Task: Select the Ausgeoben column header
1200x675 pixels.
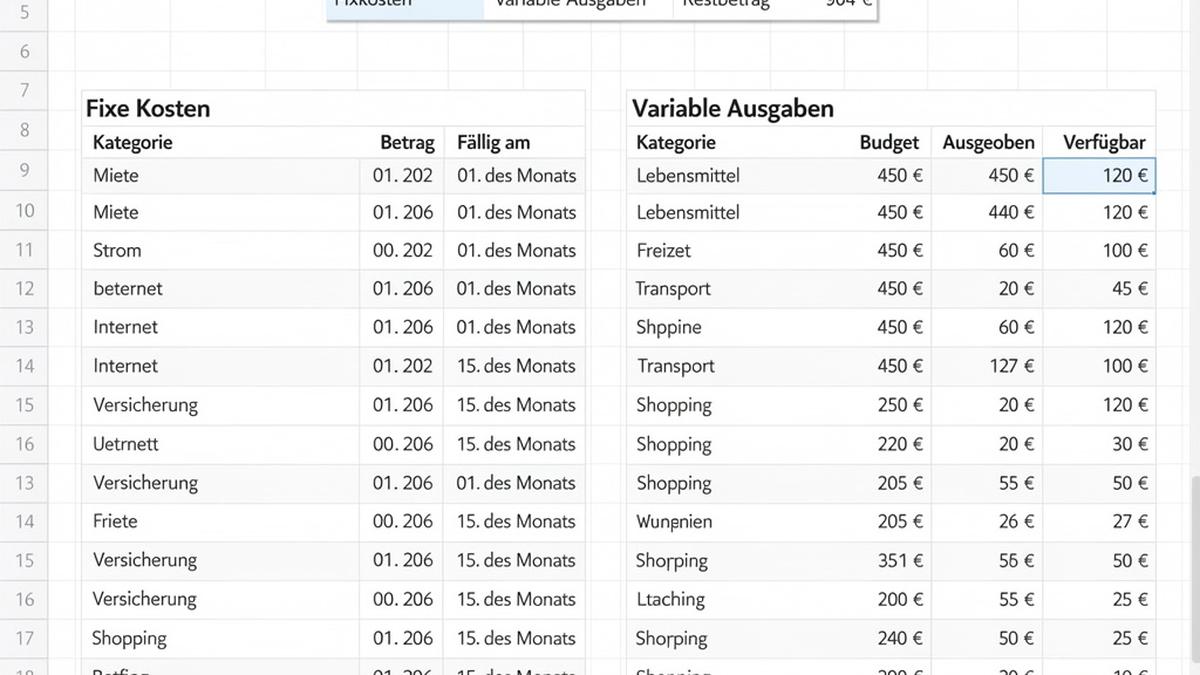Action: (988, 142)
